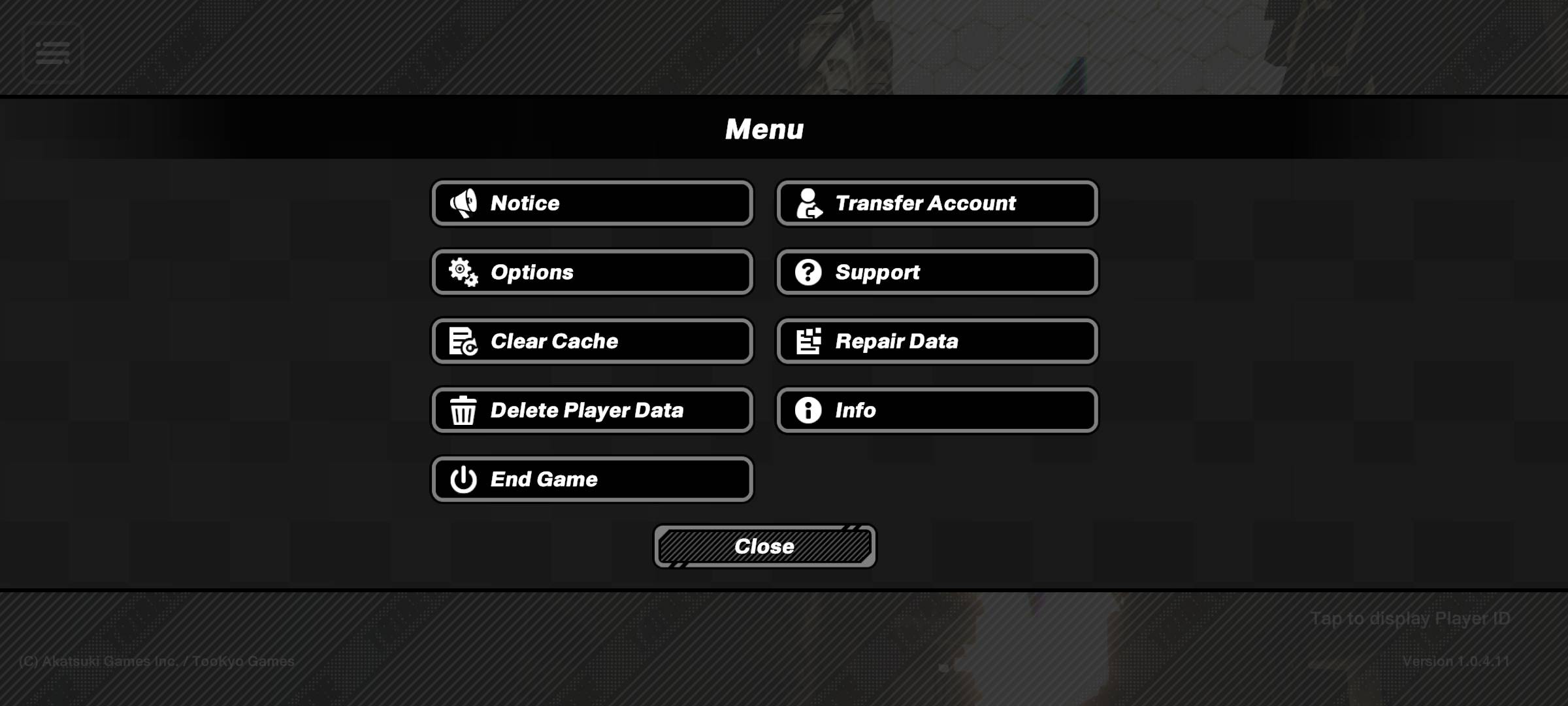Image resolution: width=1568 pixels, height=706 pixels.
Task: Click the Clear Cache document icon
Action: tap(462, 341)
